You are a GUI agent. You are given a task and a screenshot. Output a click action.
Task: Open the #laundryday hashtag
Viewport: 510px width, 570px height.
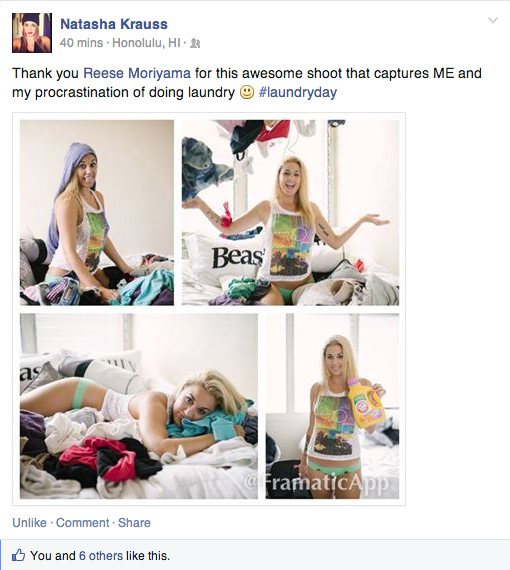pos(298,92)
